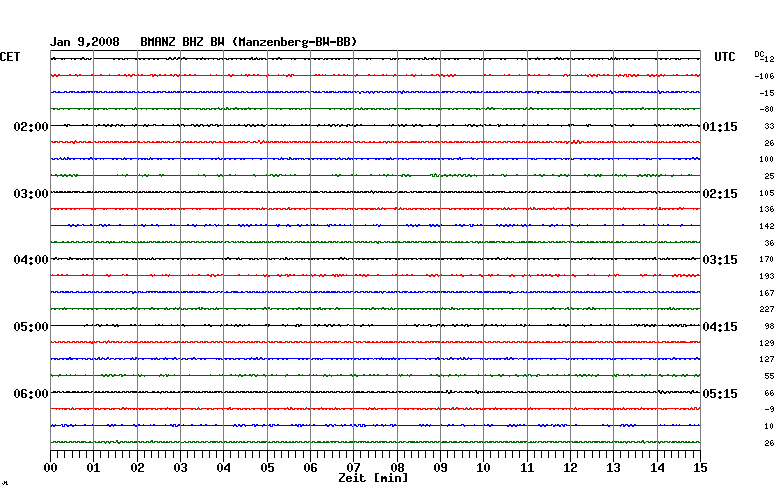
Task: Click the DC offset value '170'
Action: [767, 259]
